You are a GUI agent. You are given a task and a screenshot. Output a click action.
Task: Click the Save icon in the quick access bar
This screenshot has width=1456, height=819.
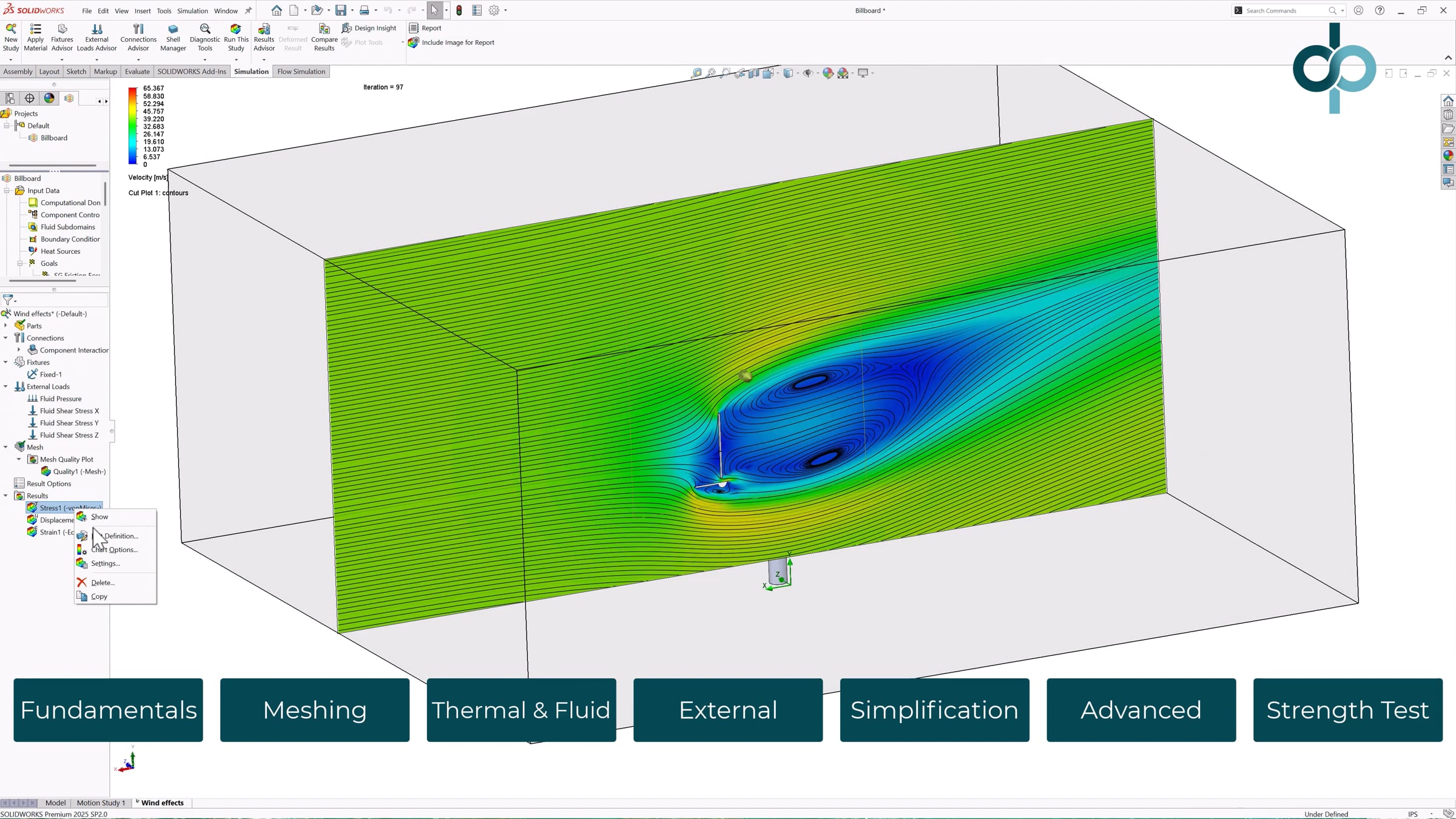coord(341,10)
